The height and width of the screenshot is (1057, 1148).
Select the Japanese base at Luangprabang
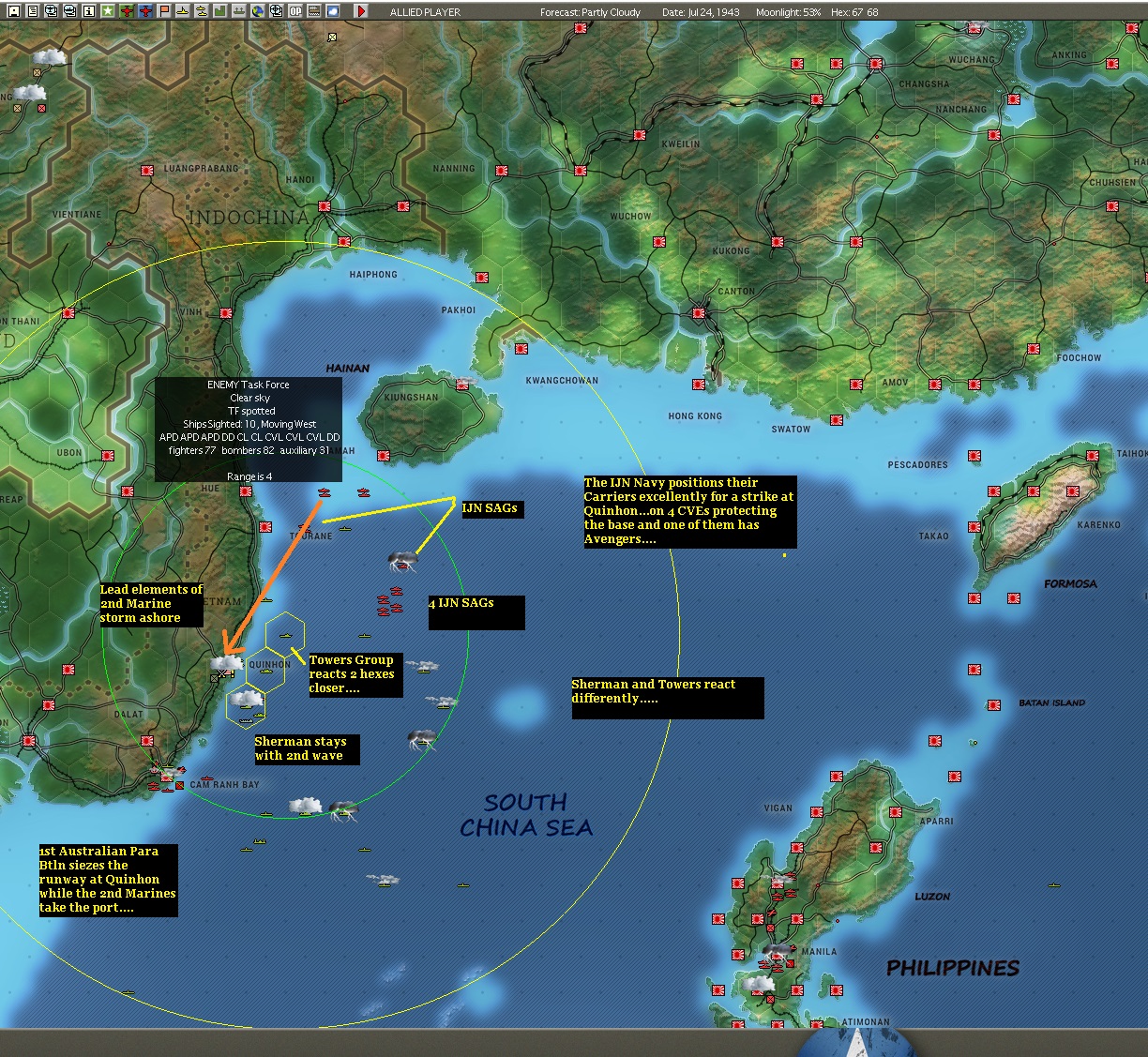coord(147,171)
